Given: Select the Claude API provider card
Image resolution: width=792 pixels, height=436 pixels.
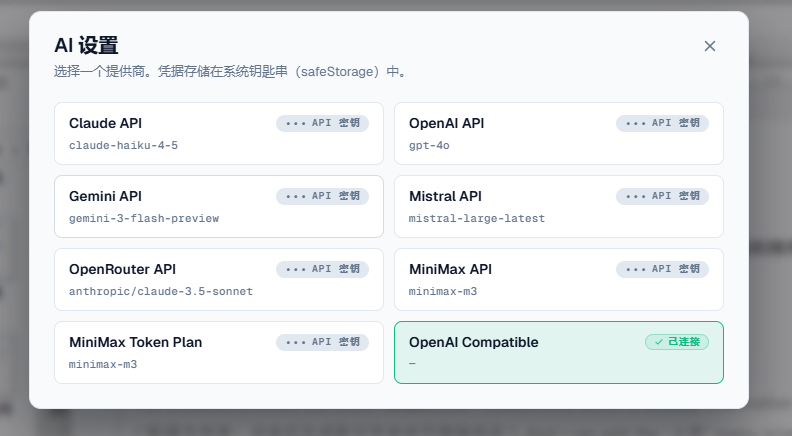Looking at the screenshot, I should [219, 133].
